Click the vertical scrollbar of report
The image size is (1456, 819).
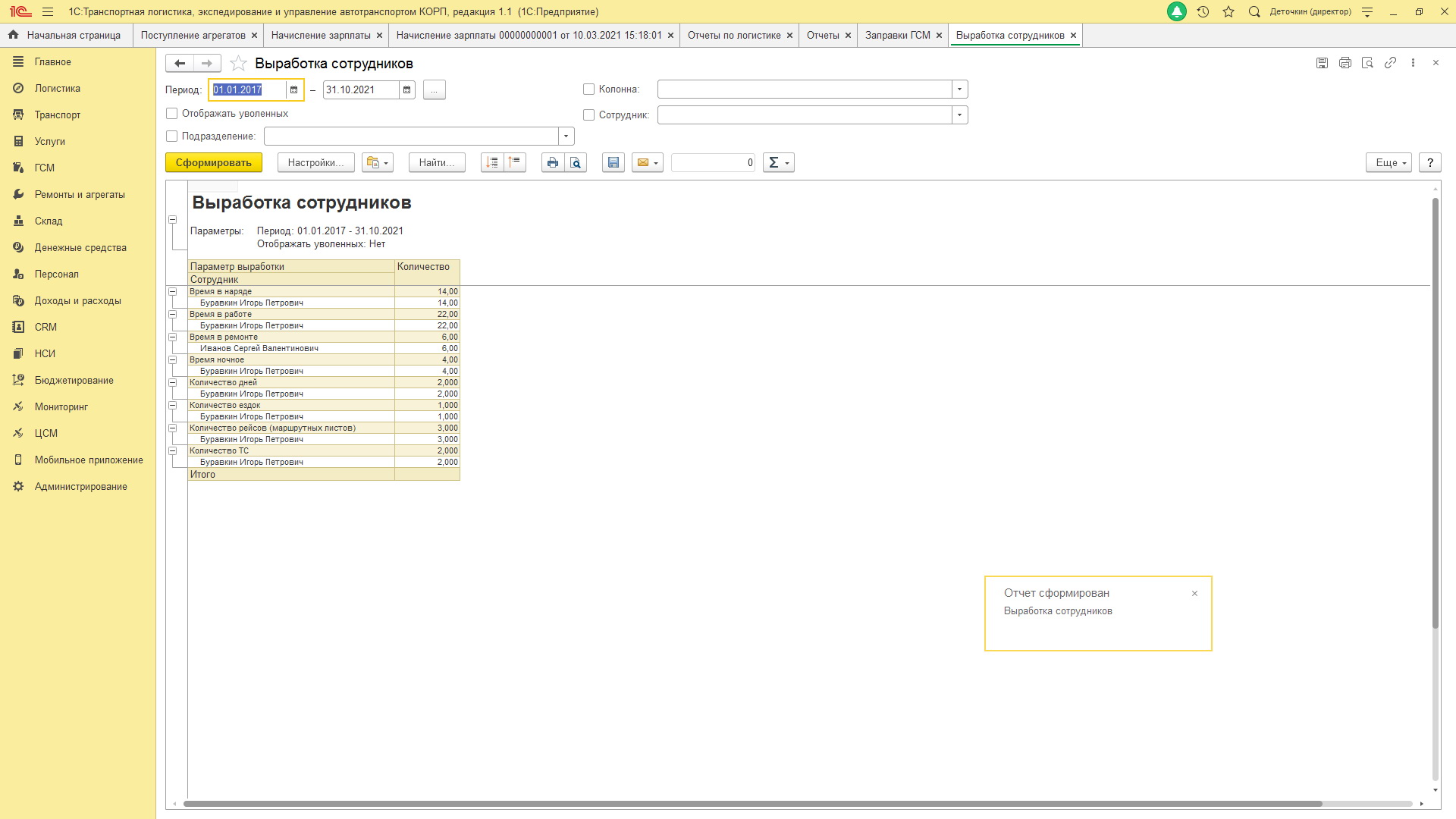[1435, 413]
